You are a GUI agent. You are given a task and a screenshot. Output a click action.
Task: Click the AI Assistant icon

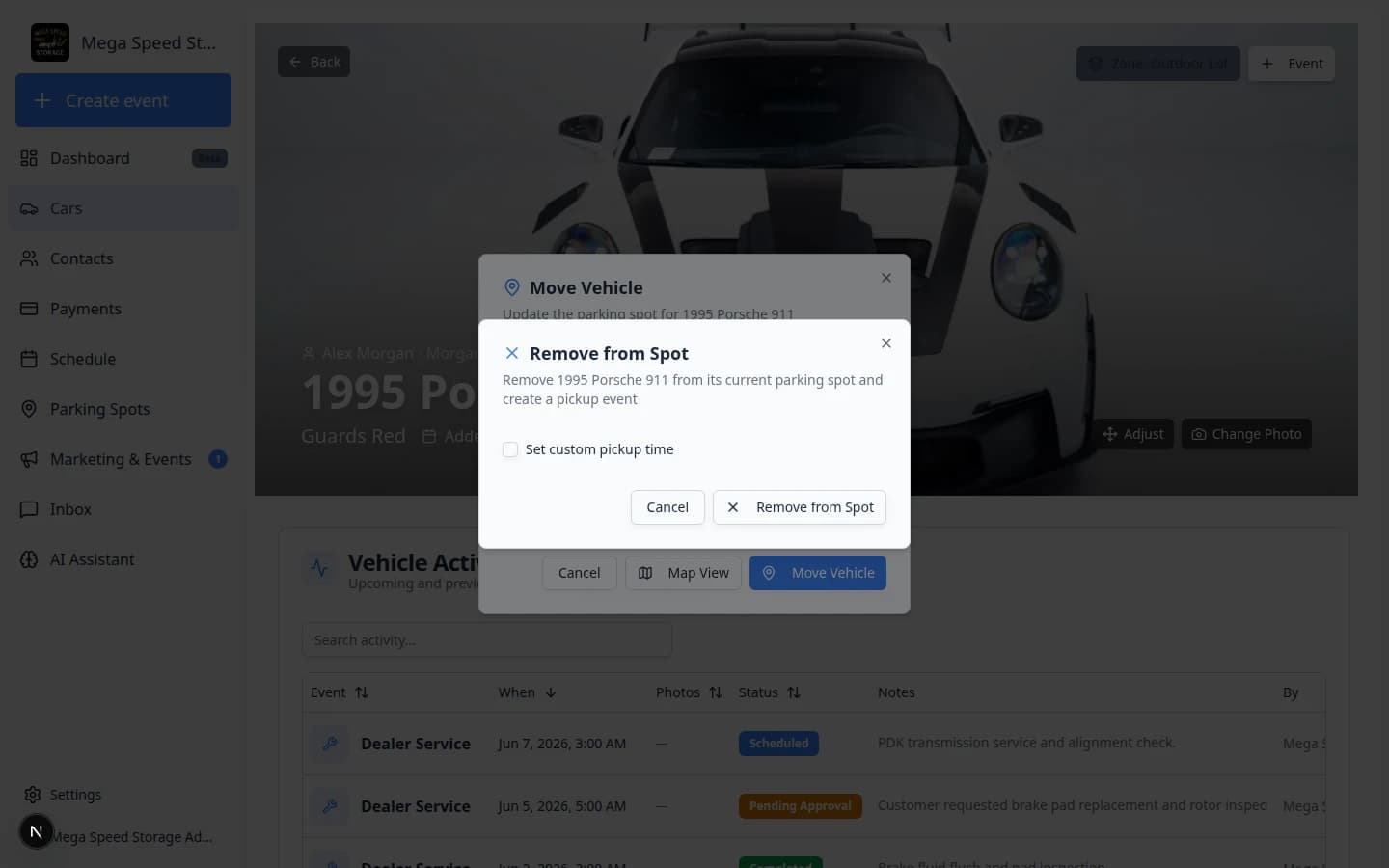(29, 559)
